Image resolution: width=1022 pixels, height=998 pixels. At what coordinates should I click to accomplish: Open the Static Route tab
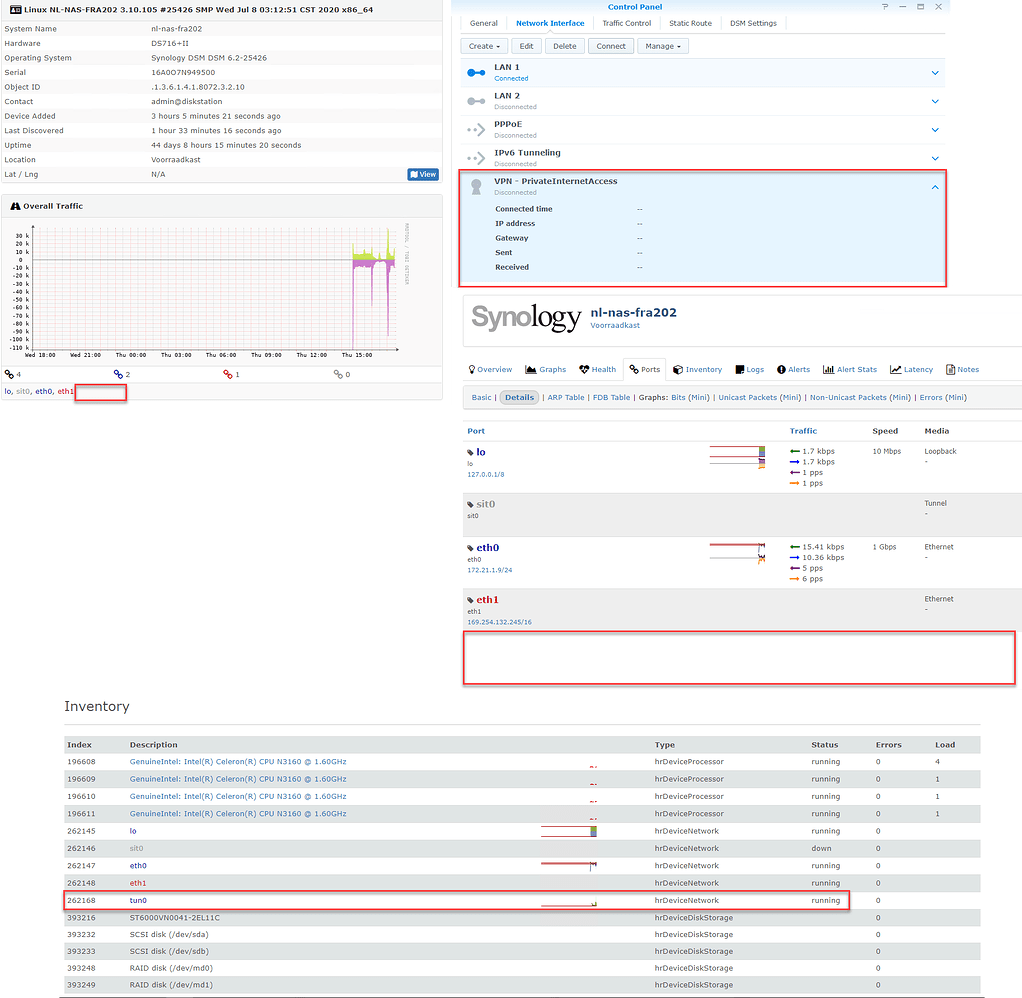pyautogui.click(x=690, y=23)
